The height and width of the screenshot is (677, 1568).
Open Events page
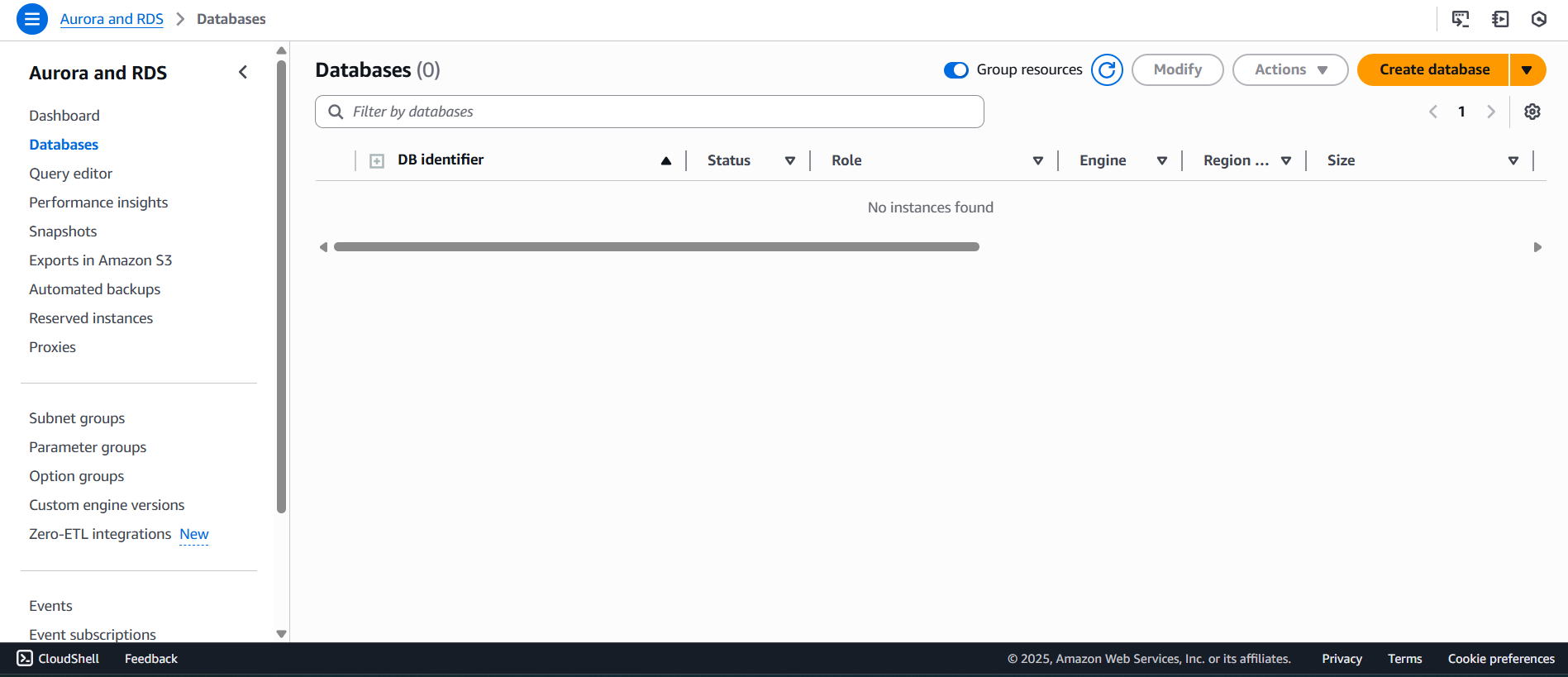pyautogui.click(x=50, y=606)
